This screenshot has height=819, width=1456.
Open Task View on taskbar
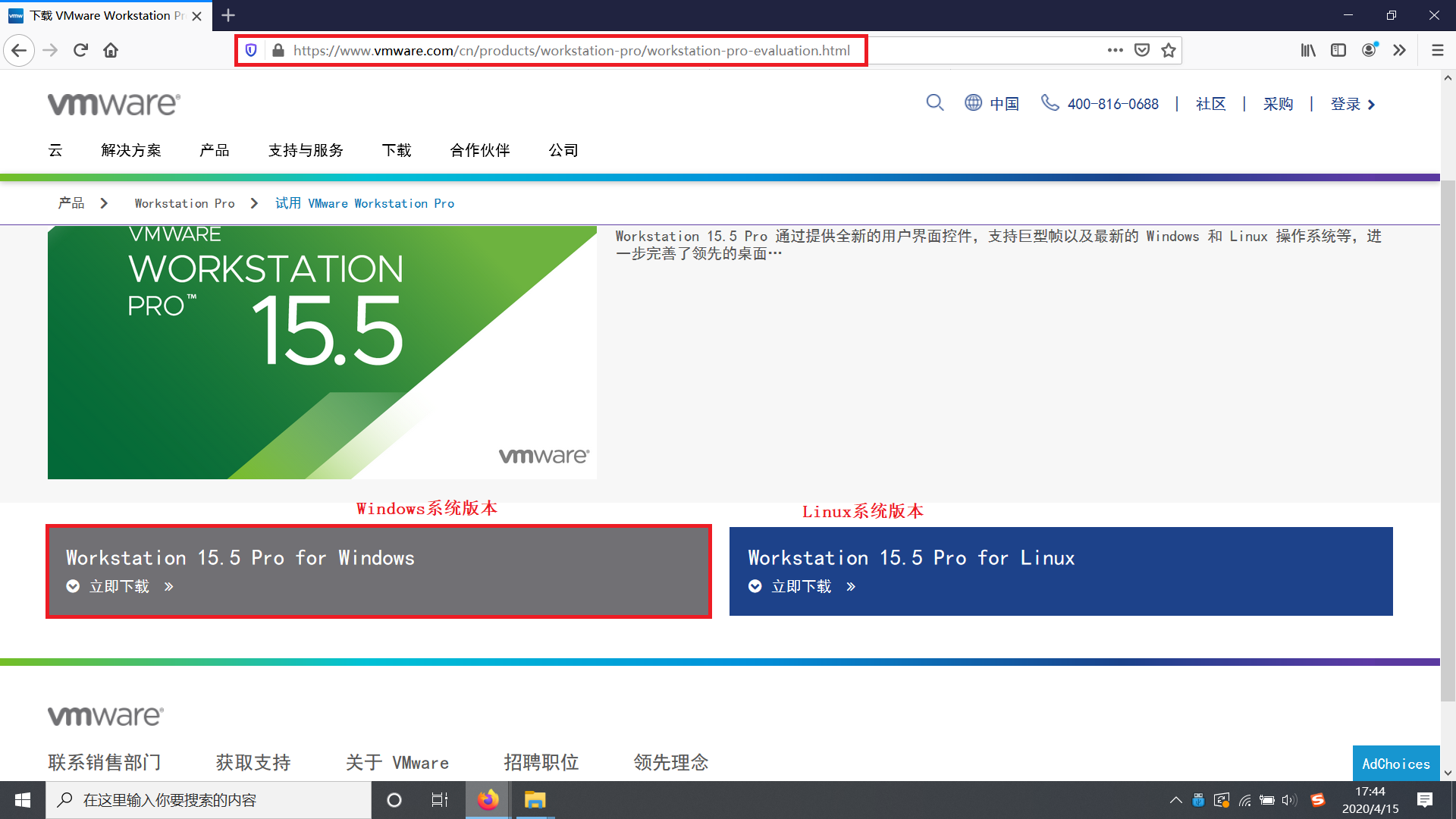440,800
